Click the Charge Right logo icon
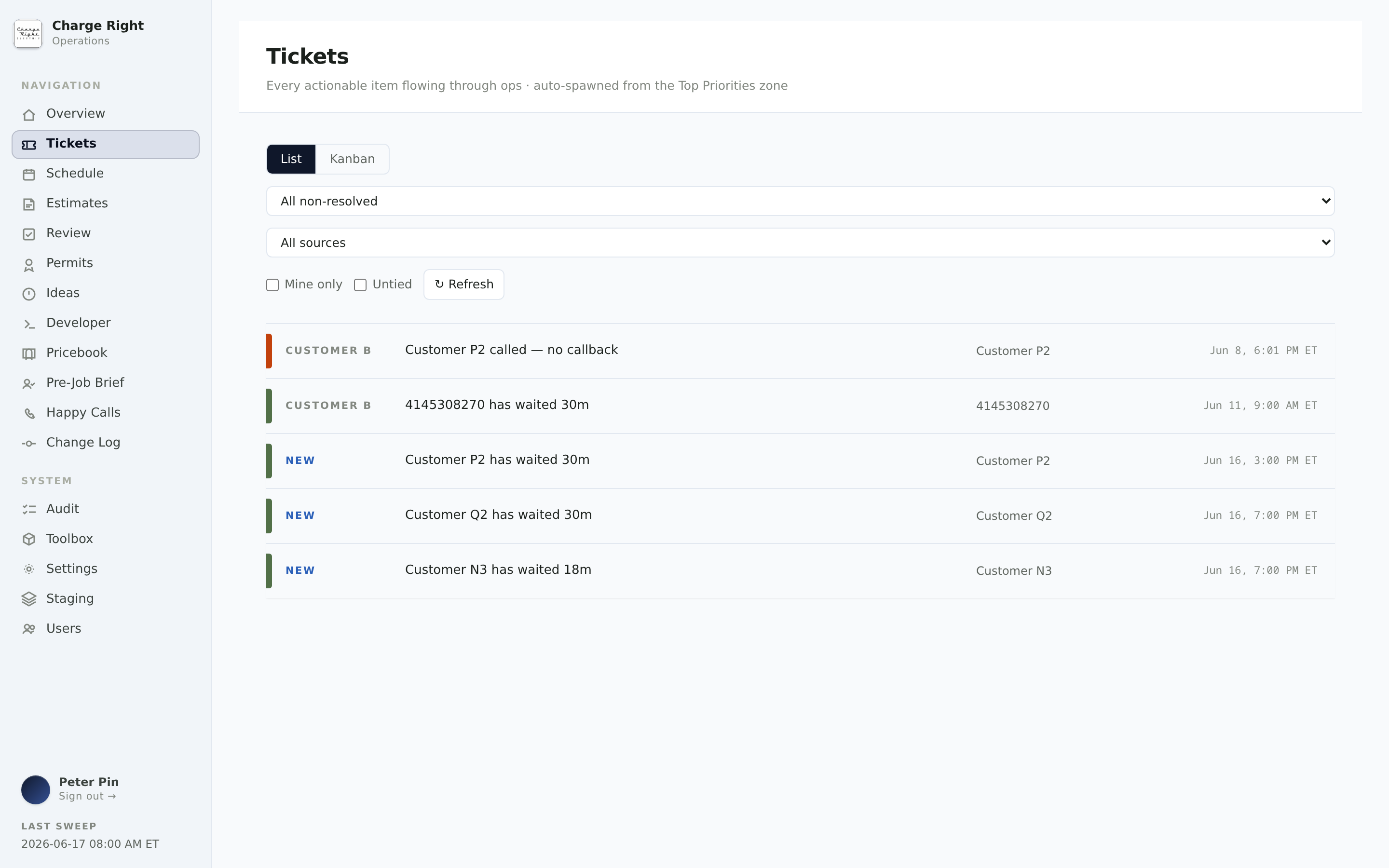 (28, 34)
